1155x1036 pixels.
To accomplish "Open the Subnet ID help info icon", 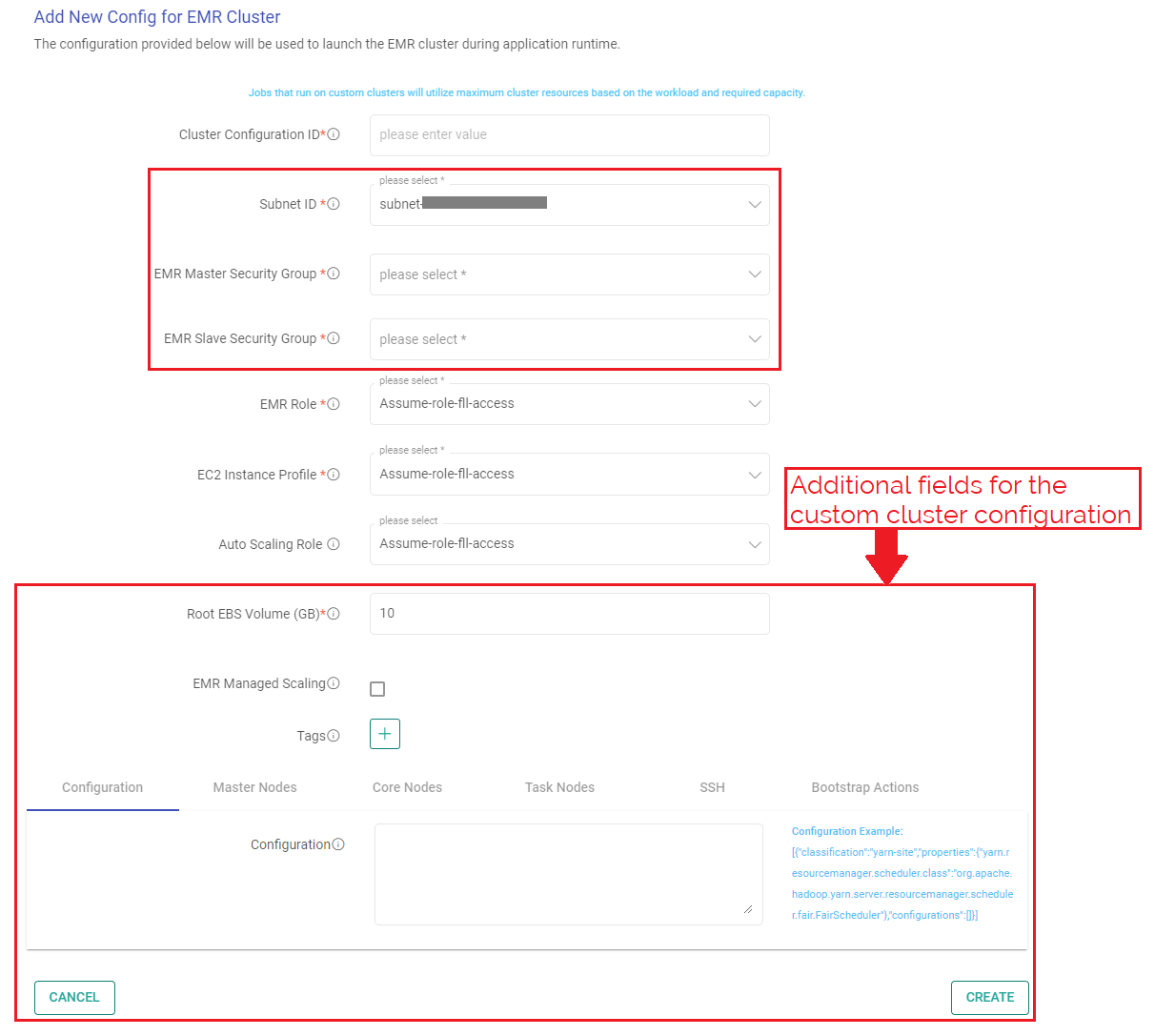I will (334, 205).
